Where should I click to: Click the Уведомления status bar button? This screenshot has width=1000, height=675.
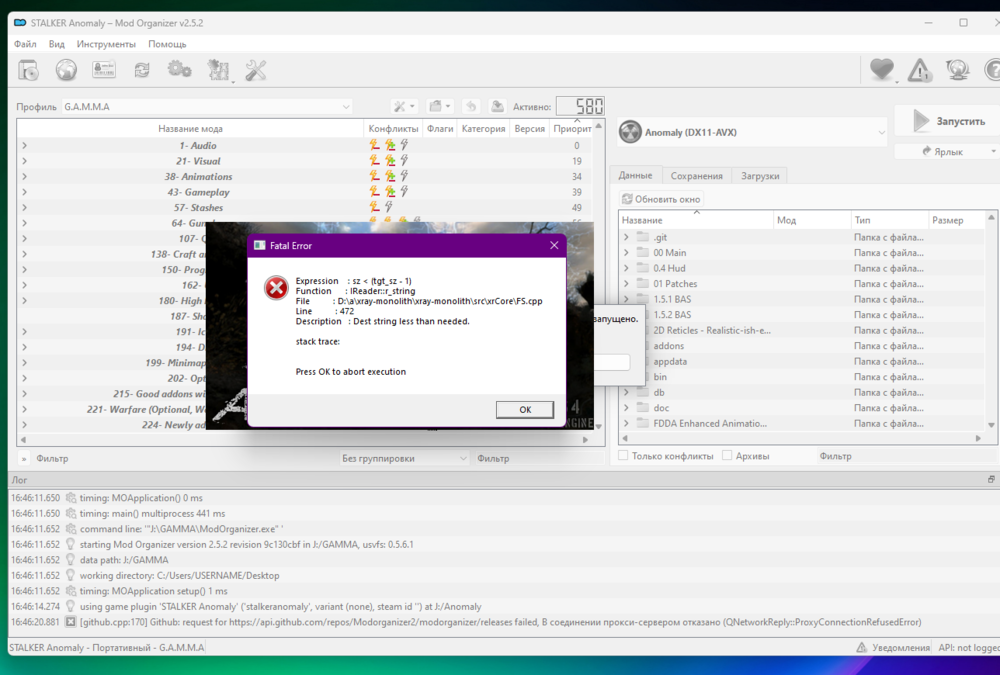point(893,647)
